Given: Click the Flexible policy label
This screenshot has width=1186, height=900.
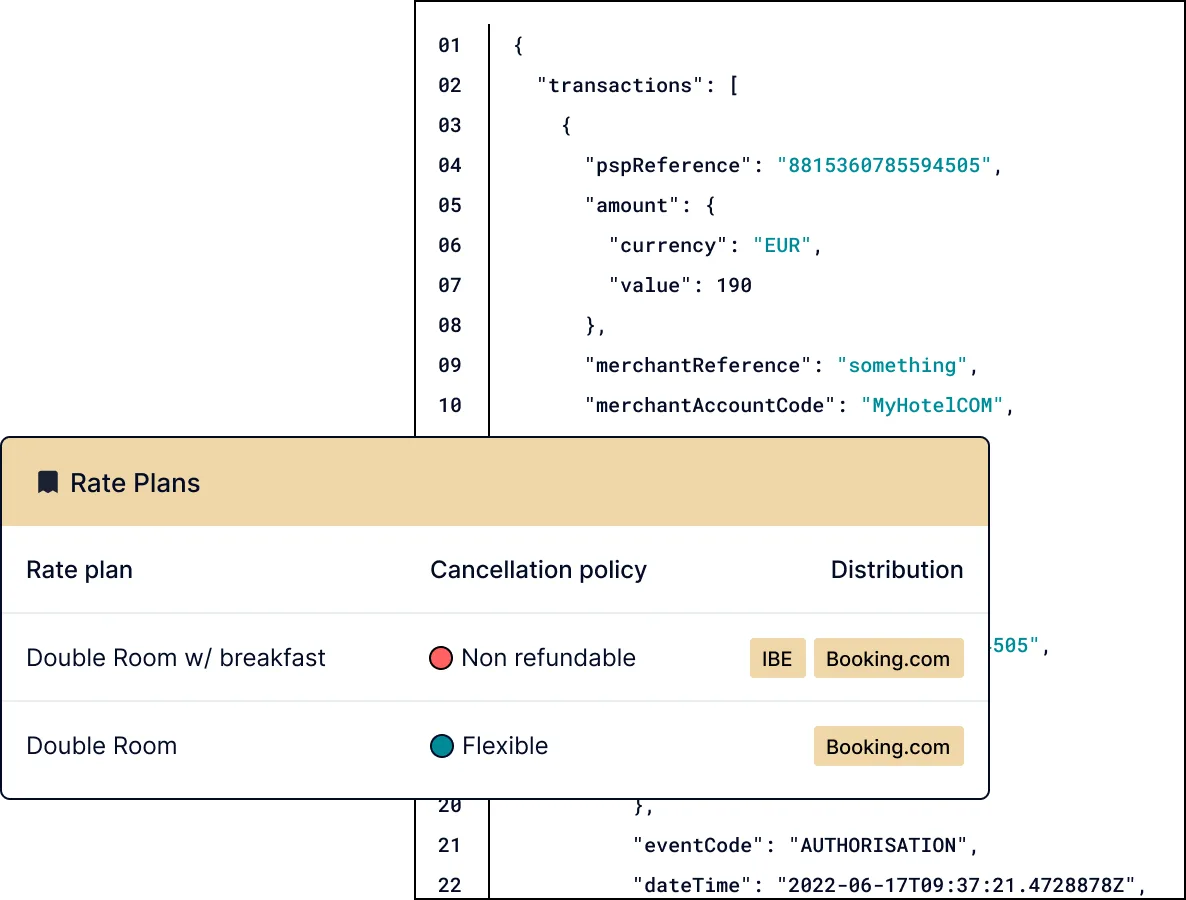Looking at the screenshot, I should click(x=505, y=746).
